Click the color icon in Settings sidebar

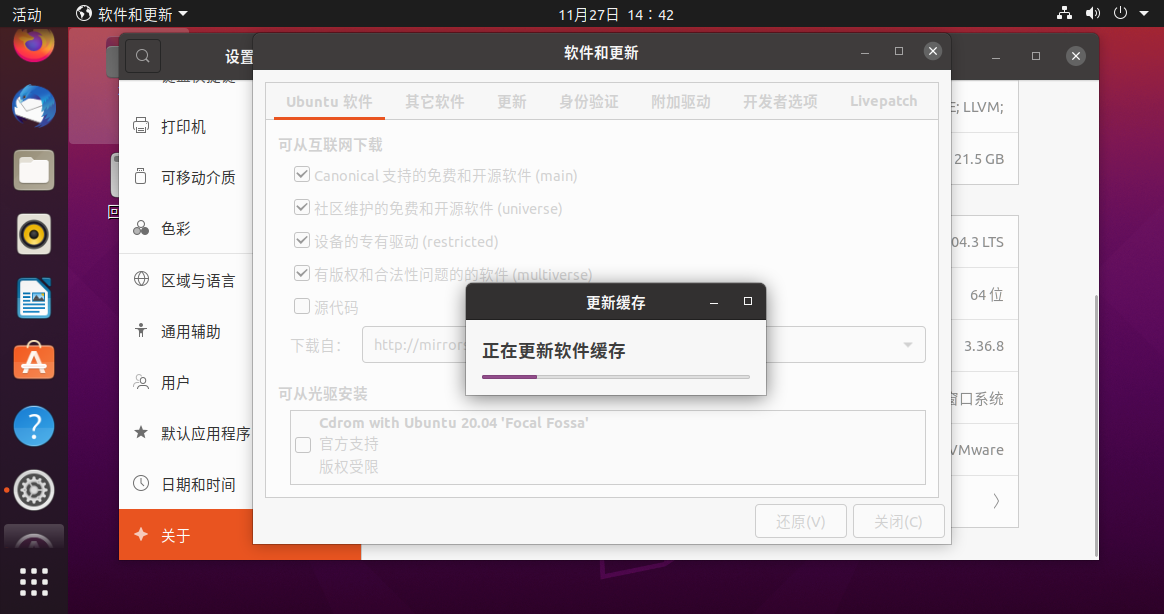[x=141, y=228]
